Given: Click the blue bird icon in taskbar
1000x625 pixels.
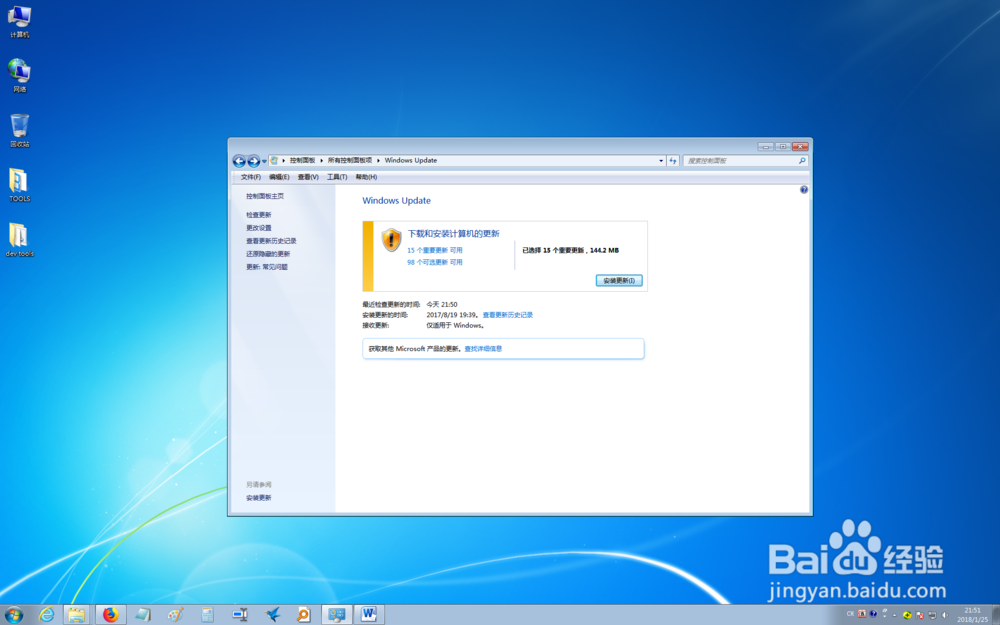Looking at the screenshot, I should point(272,615).
